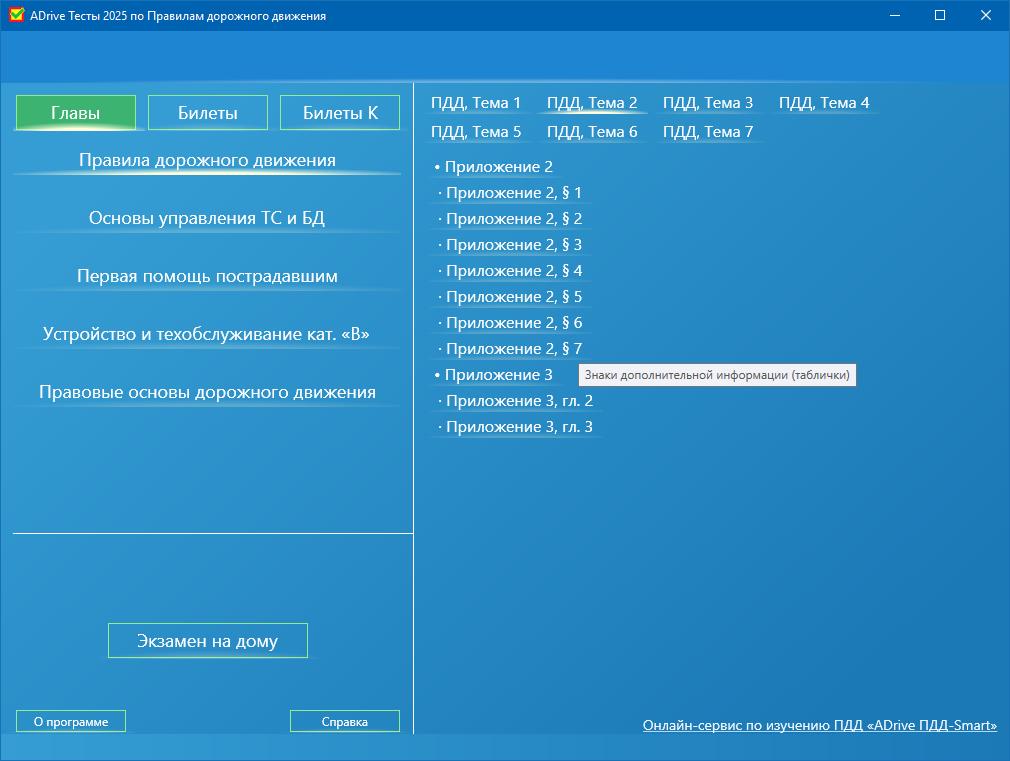Click the ADrive app icon in title bar
The height and width of the screenshot is (761, 1010).
pyautogui.click(x=16, y=15)
